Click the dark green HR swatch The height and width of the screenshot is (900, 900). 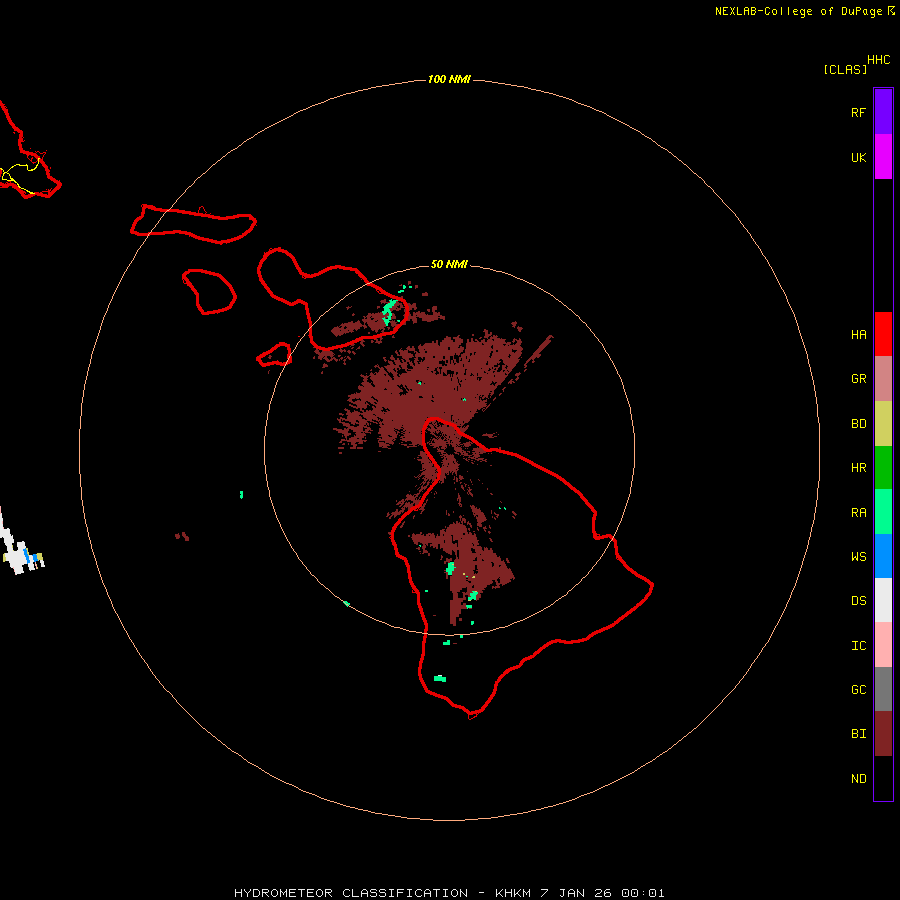coord(883,468)
